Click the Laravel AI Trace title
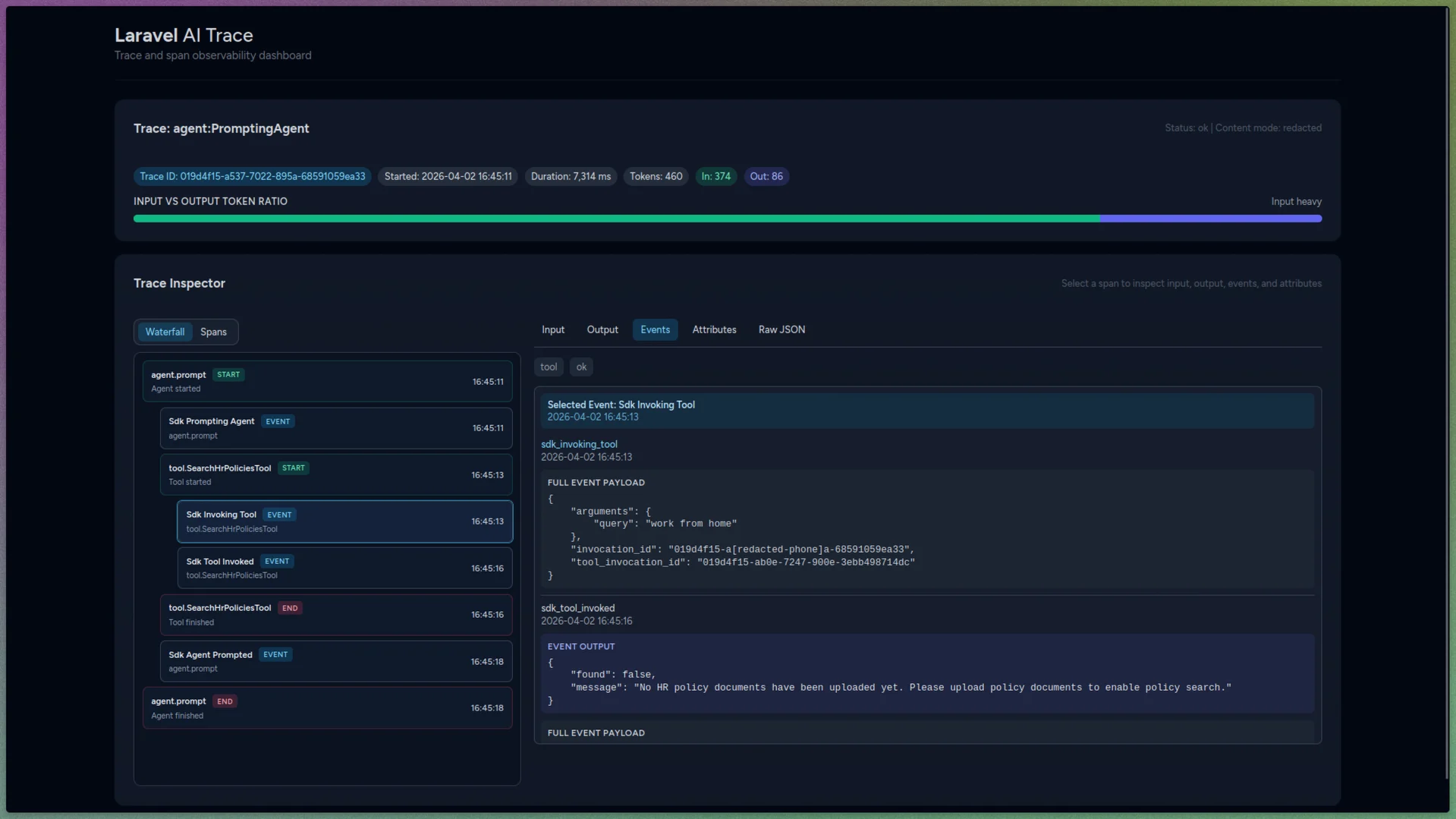Image resolution: width=1456 pixels, height=819 pixels. 184,35
